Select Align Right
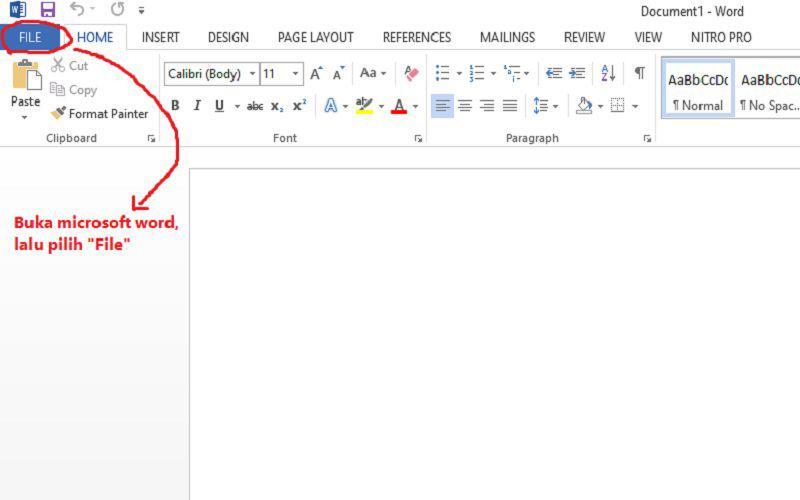800x500 pixels. 487,106
